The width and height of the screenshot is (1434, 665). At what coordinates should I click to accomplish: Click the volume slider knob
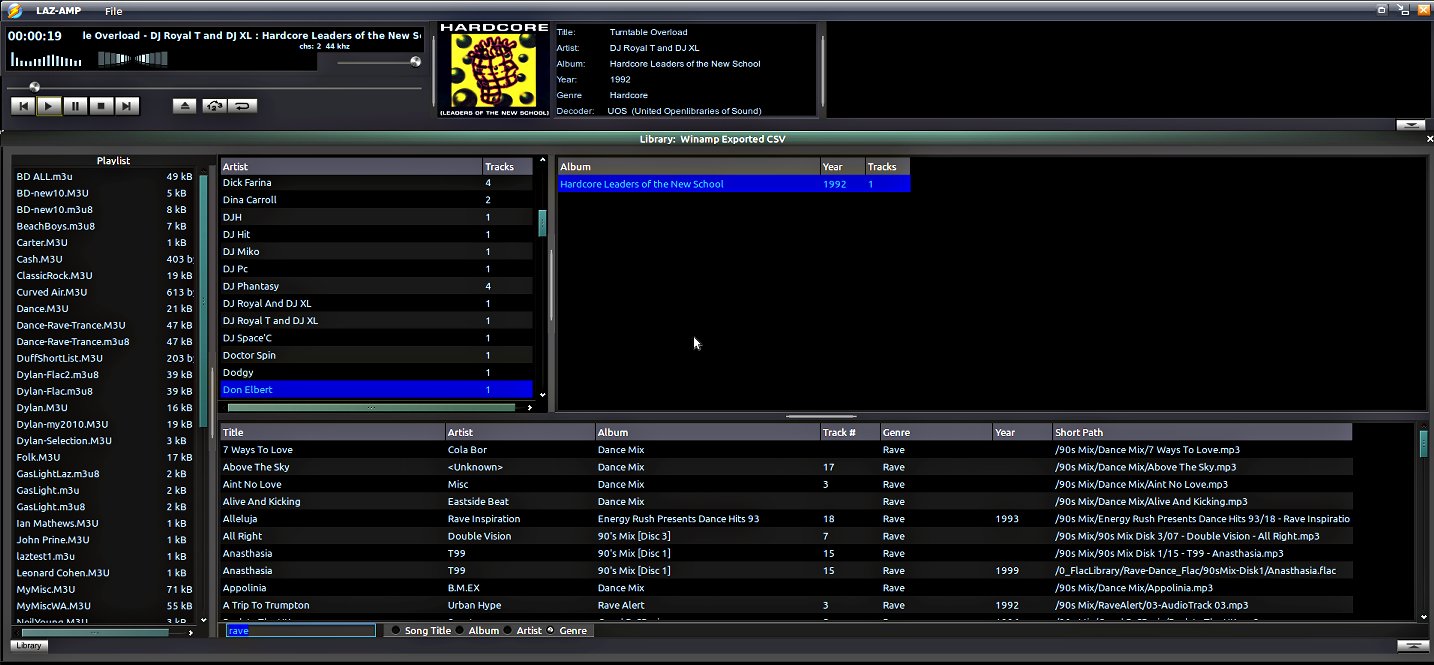point(415,62)
